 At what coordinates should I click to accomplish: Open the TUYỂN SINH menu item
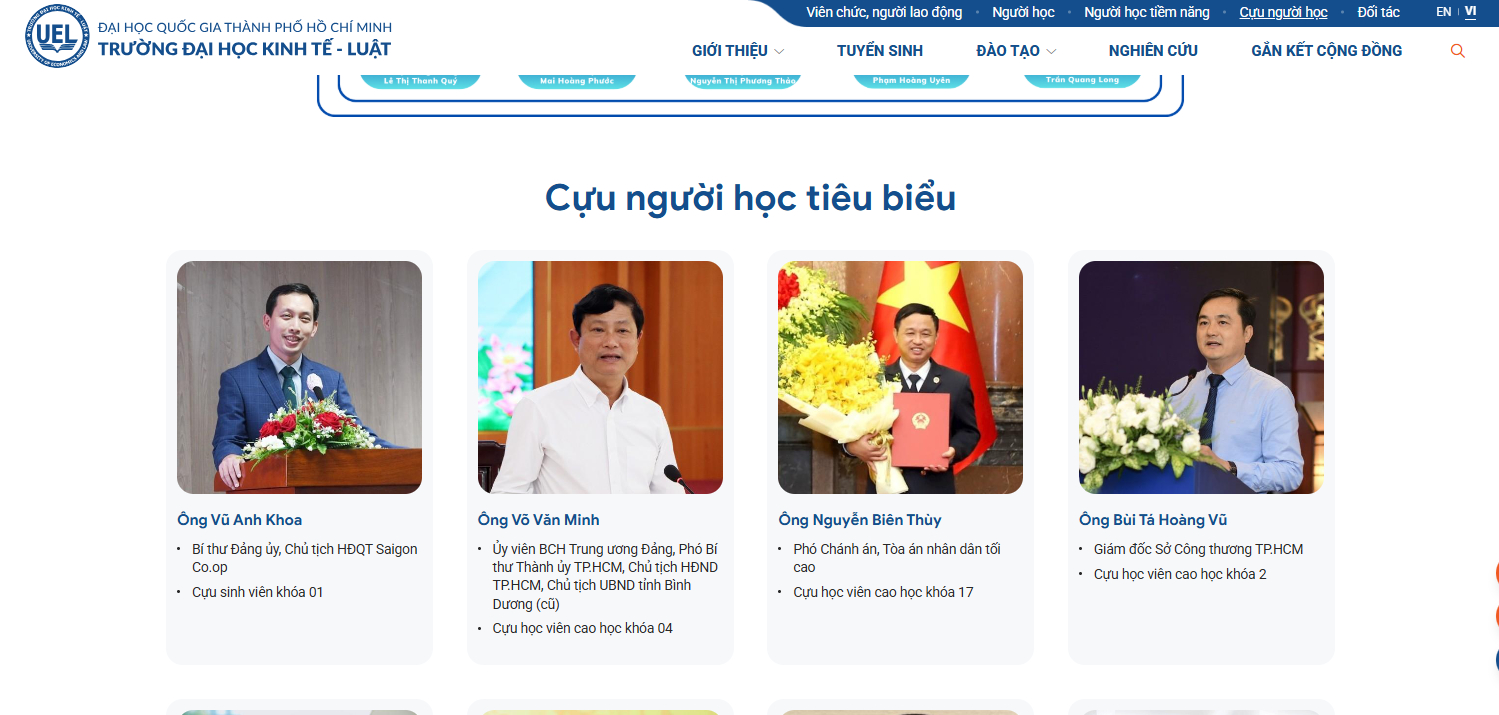(880, 51)
